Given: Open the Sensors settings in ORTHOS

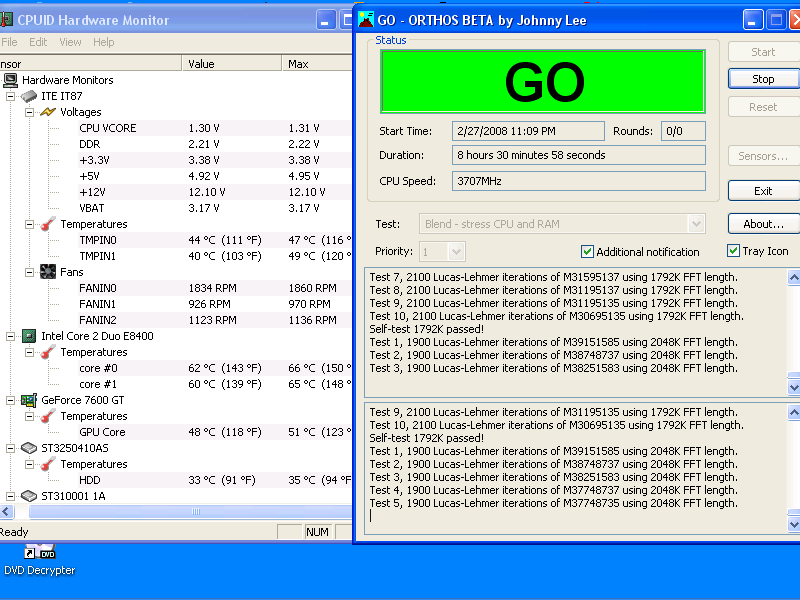Looking at the screenshot, I should click(763, 156).
